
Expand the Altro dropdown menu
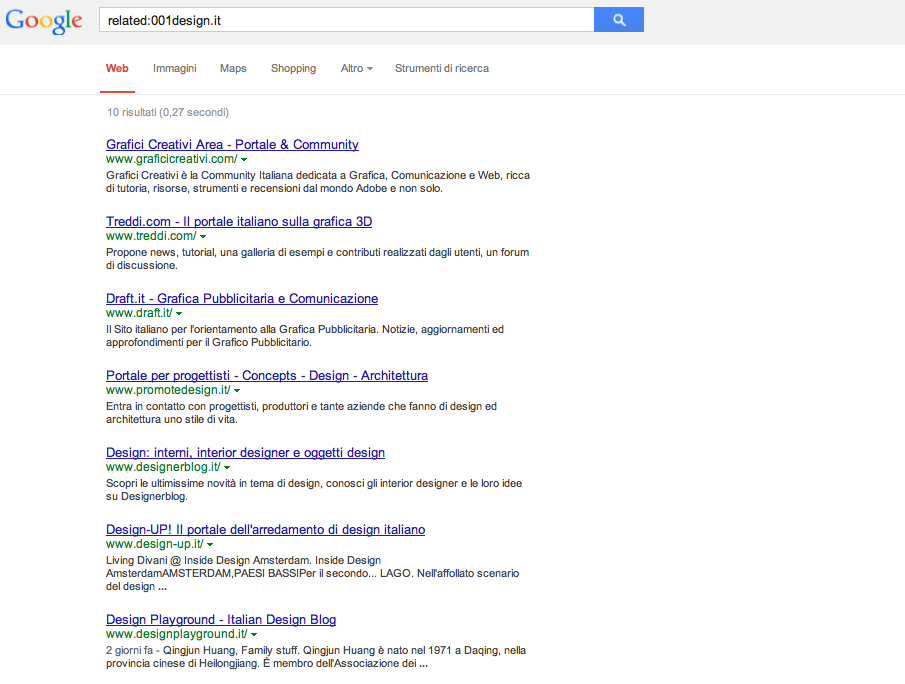pyautogui.click(x=357, y=68)
